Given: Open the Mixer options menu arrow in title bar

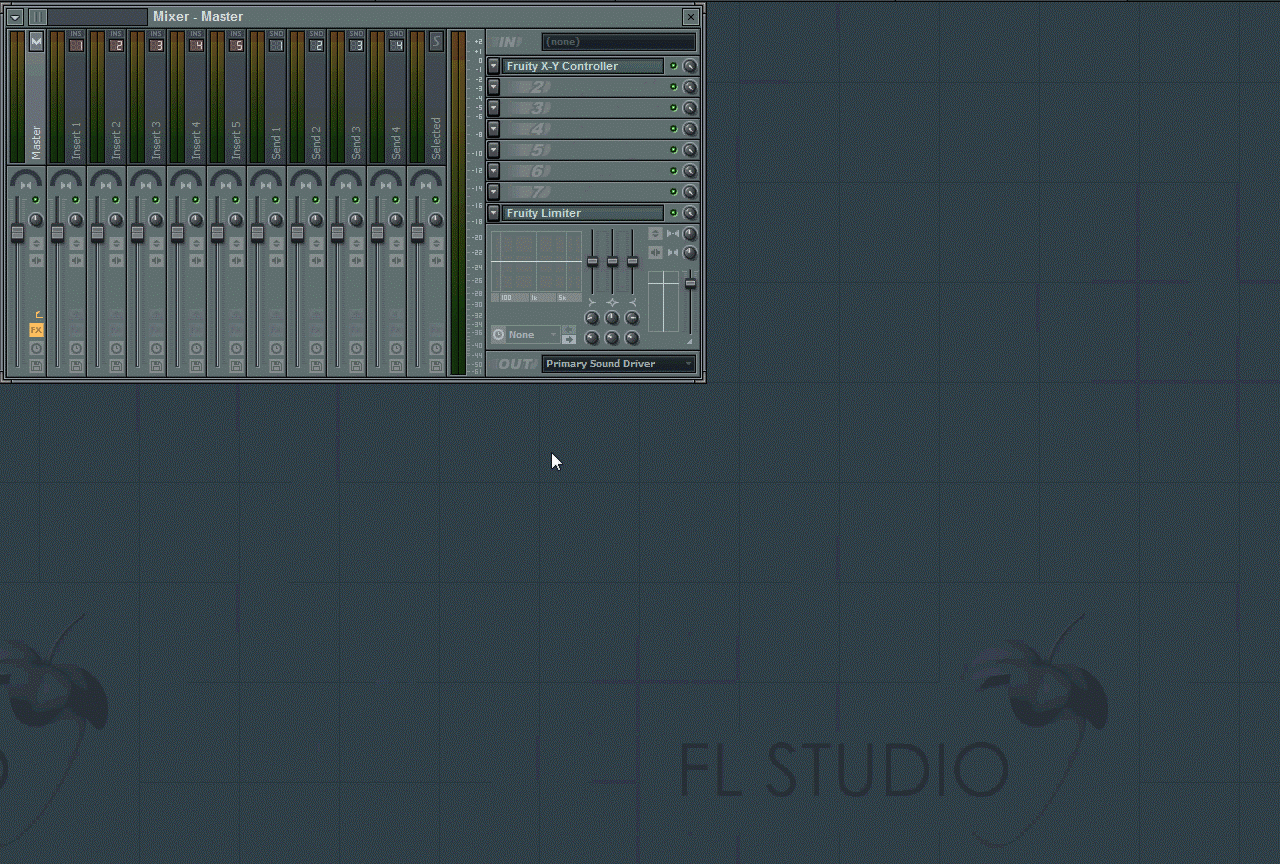Looking at the screenshot, I should [15, 17].
